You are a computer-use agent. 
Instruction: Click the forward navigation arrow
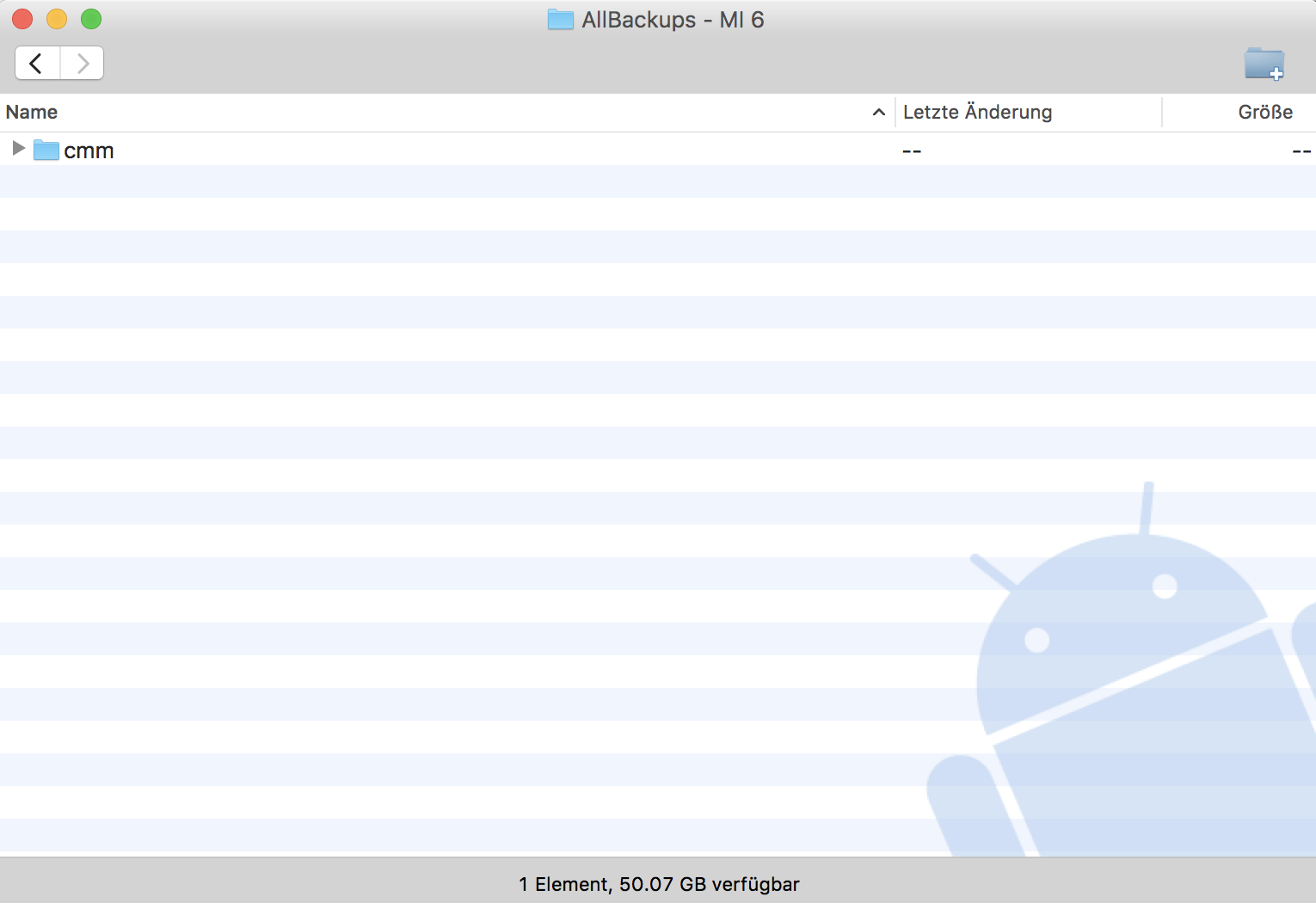tap(83, 64)
